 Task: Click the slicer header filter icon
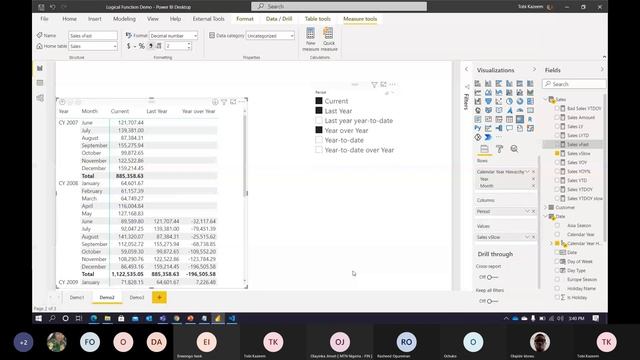pyautogui.click(x=374, y=84)
